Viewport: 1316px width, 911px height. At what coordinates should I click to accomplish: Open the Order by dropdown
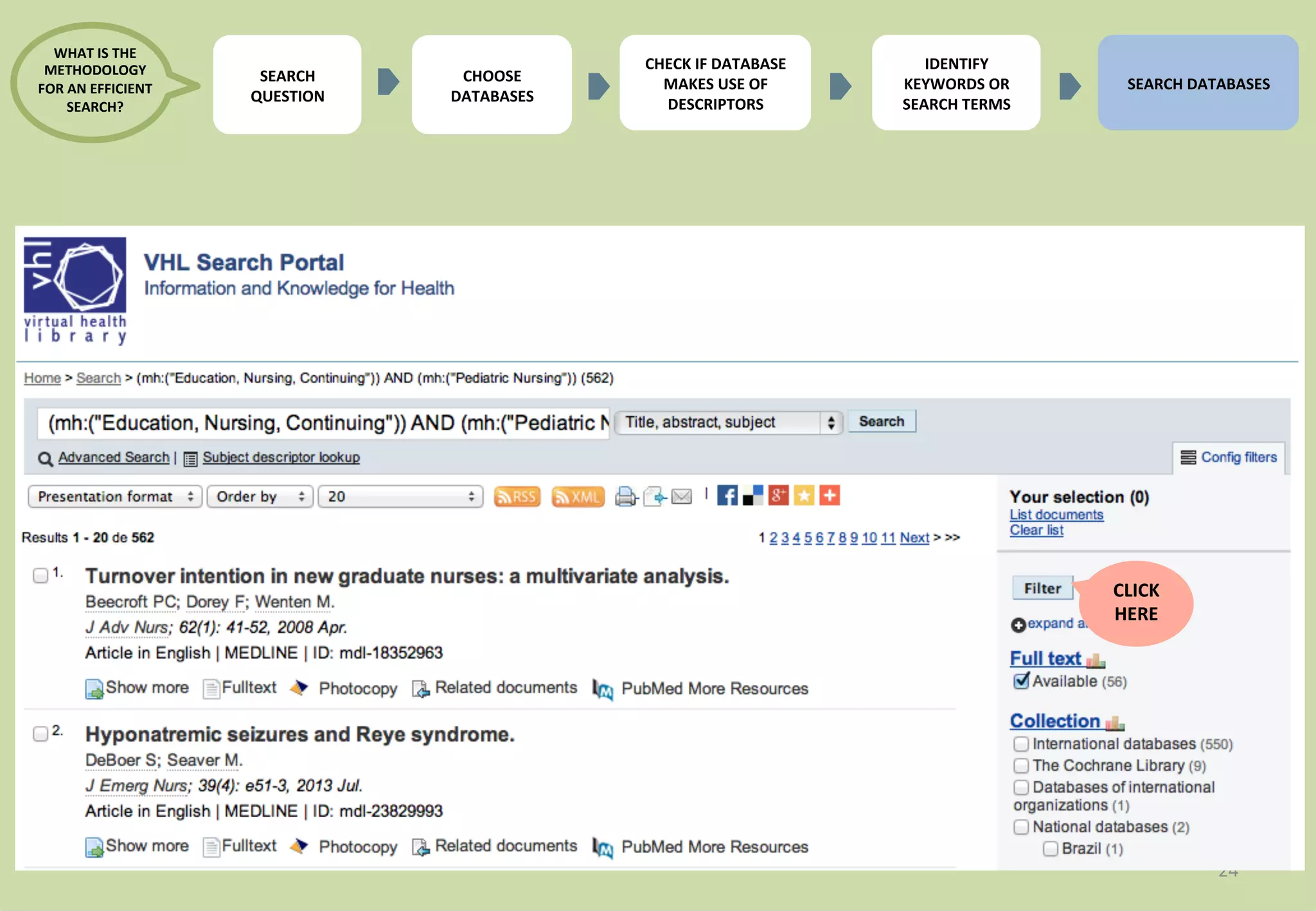click(x=260, y=497)
